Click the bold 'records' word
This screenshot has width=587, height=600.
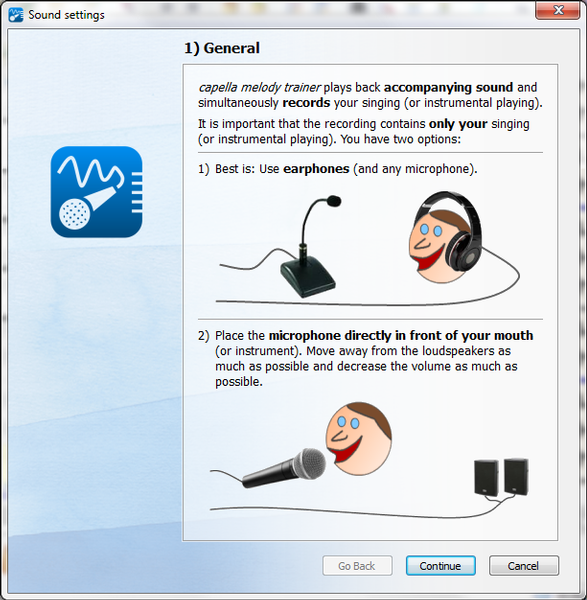pyautogui.click(x=306, y=103)
